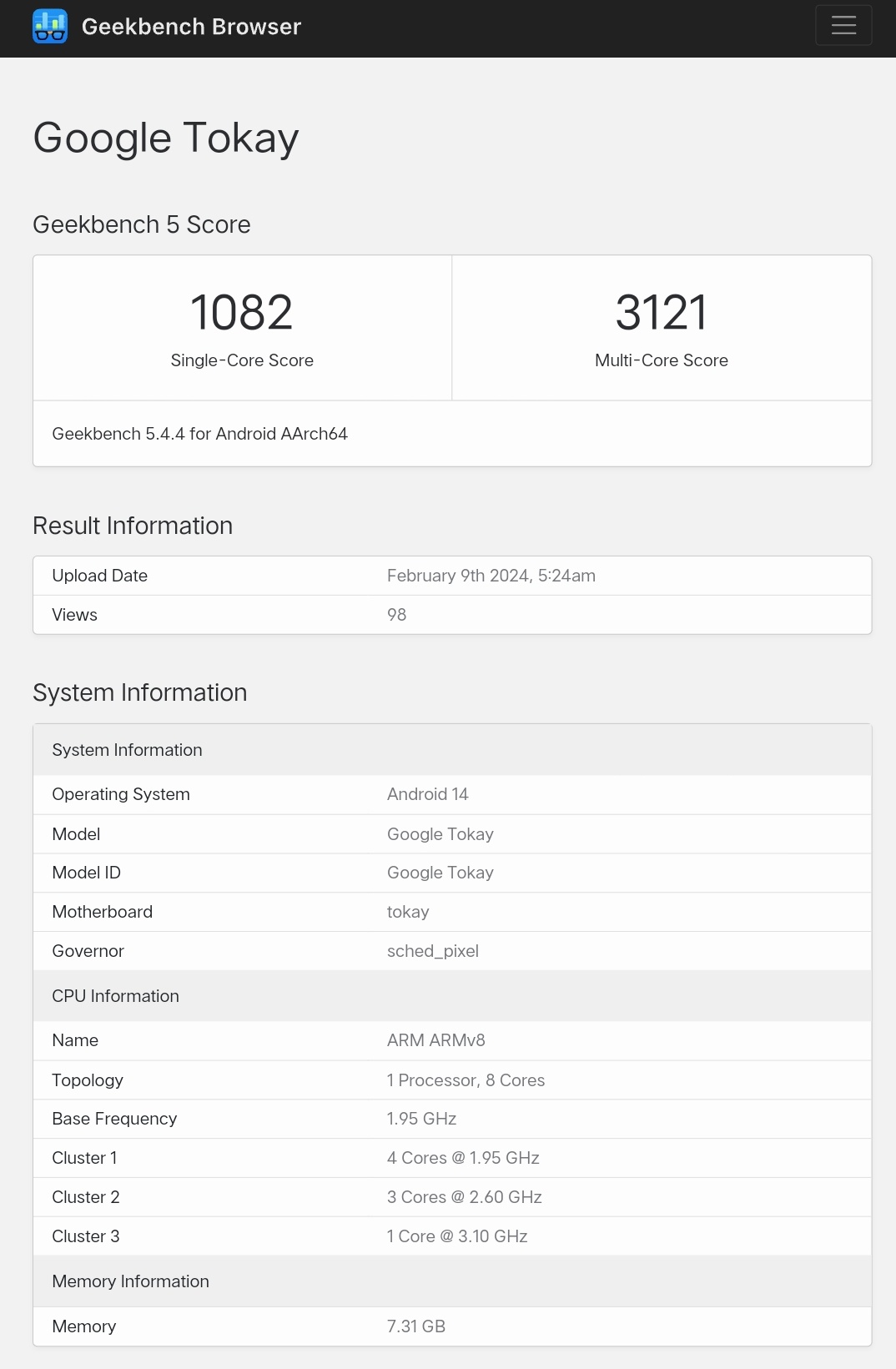Click the upload date February 9th 2024 value
Image resolution: width=896 pixels, height=1369 pixels.
[x=491, y=576]
